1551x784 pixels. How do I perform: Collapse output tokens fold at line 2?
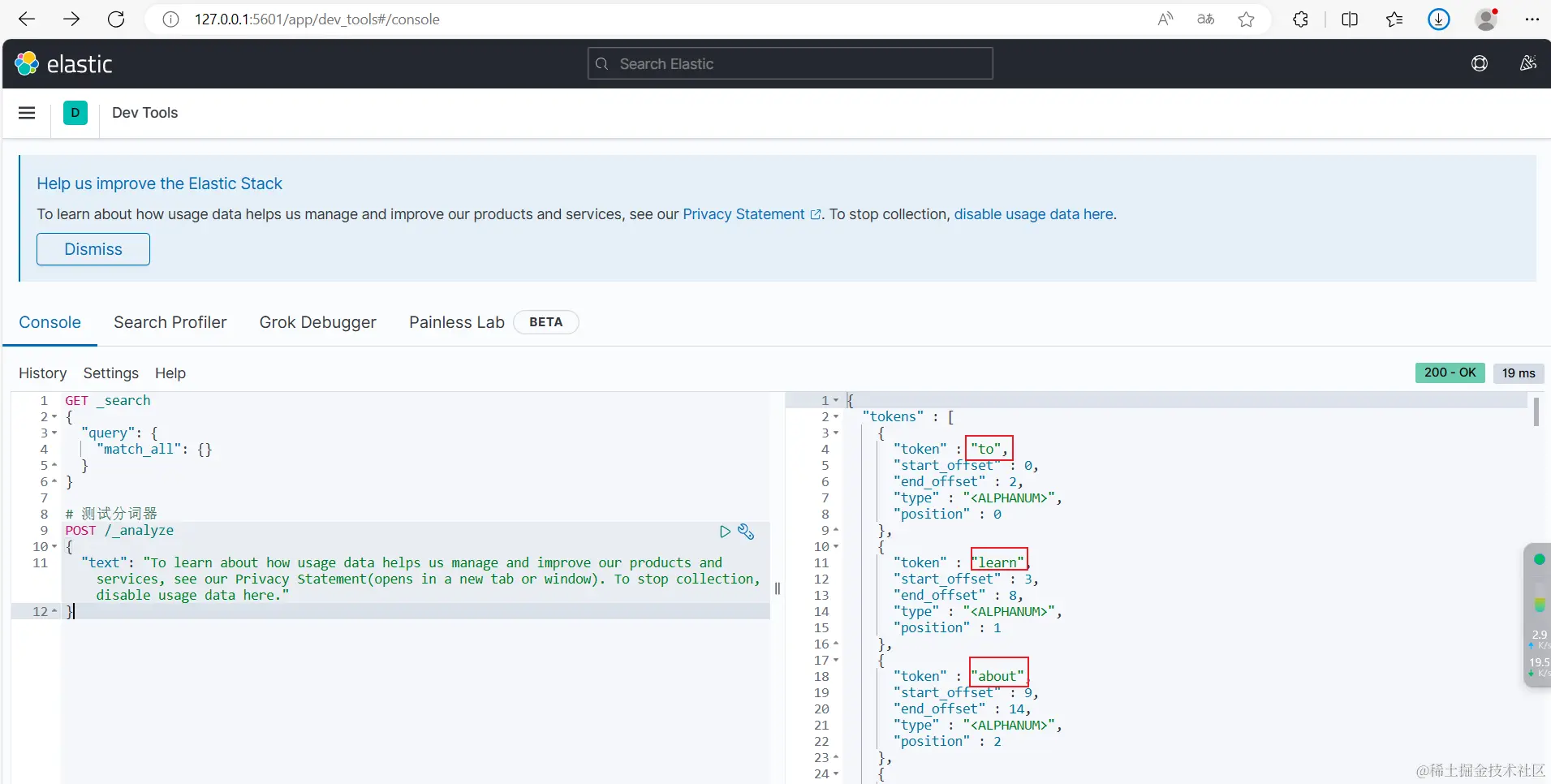836,417
